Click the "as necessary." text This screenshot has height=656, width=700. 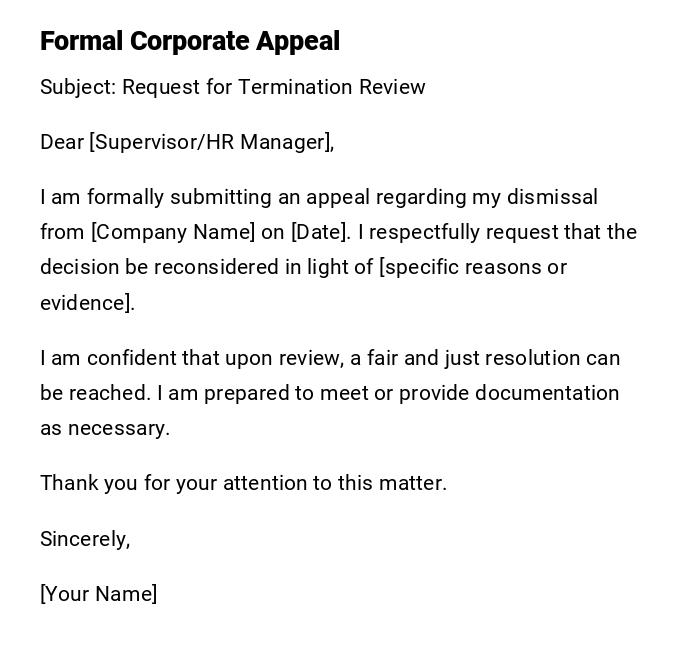pos(105,428)
